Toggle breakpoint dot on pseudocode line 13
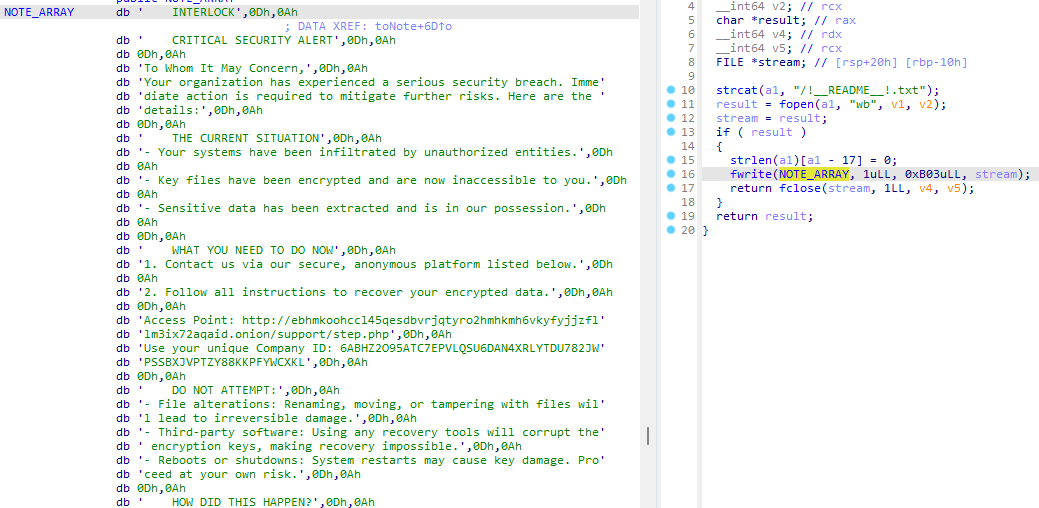 (671, 131)
